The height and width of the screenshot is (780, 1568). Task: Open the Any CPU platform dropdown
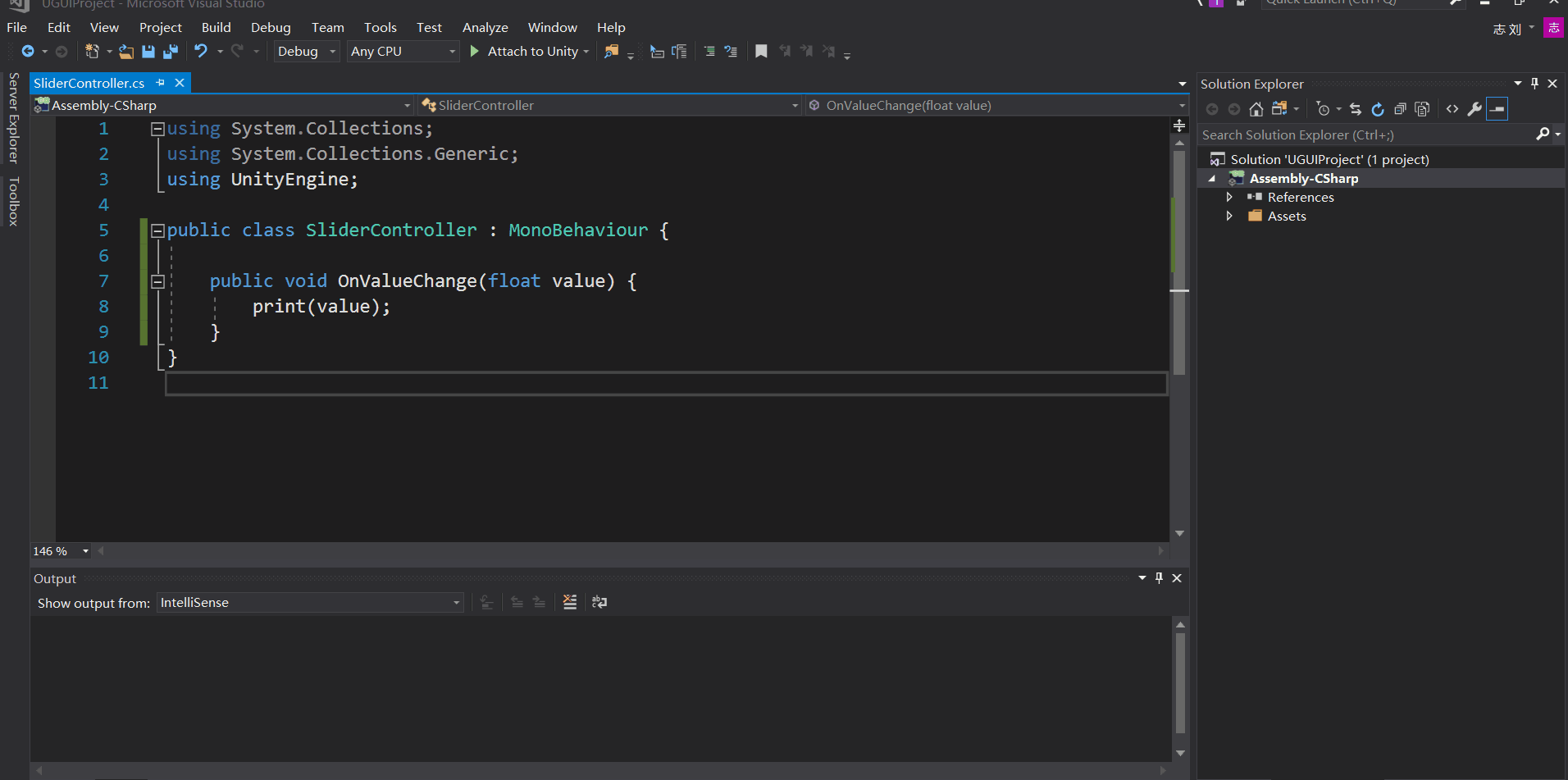[x=403, y=52]
